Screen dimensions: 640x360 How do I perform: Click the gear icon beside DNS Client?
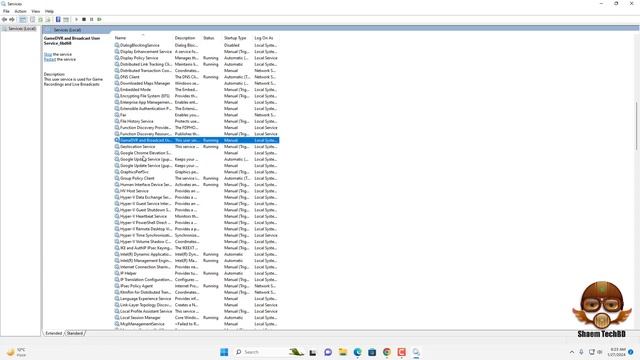click(117, 77)
